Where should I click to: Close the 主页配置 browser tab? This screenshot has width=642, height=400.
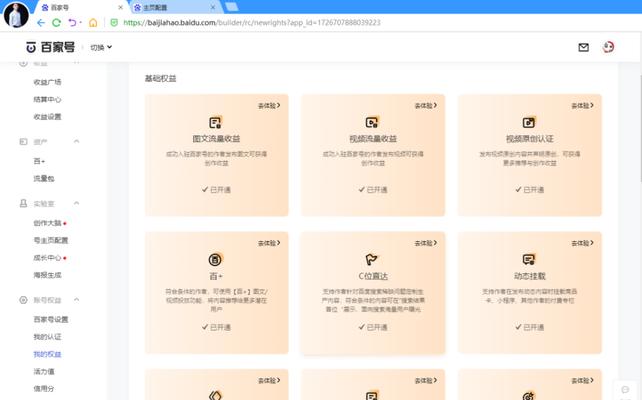213,7
